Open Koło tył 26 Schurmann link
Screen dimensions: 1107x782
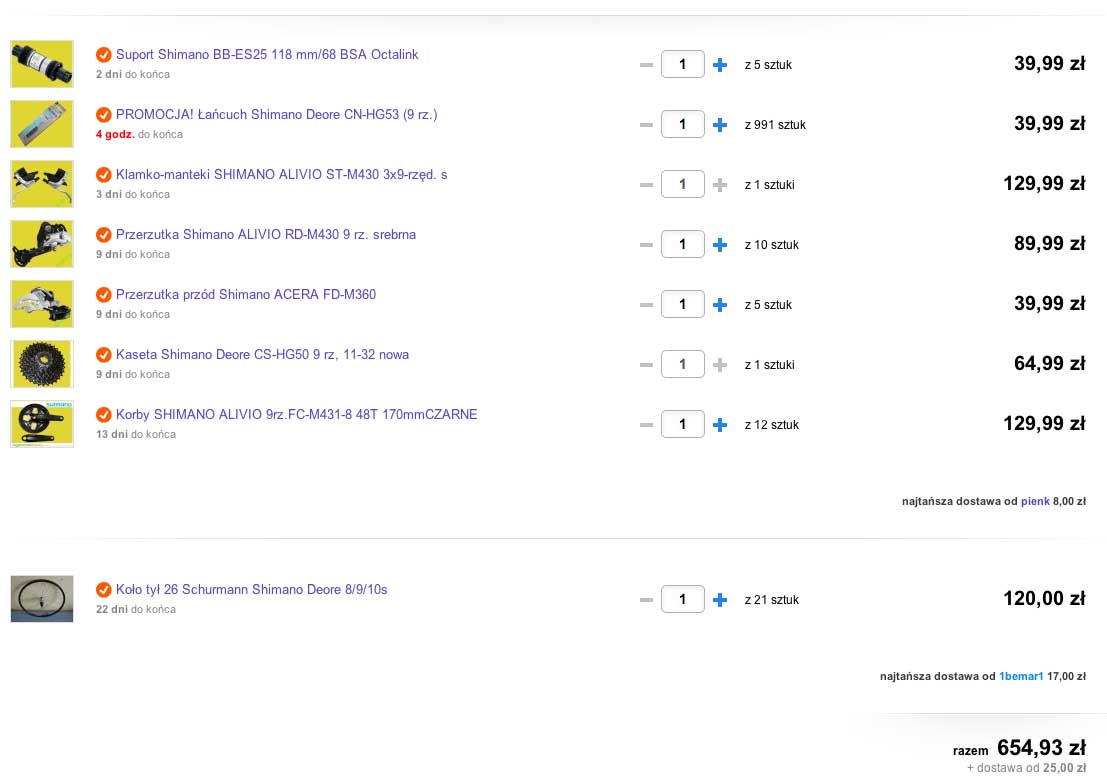click(251, 589)
